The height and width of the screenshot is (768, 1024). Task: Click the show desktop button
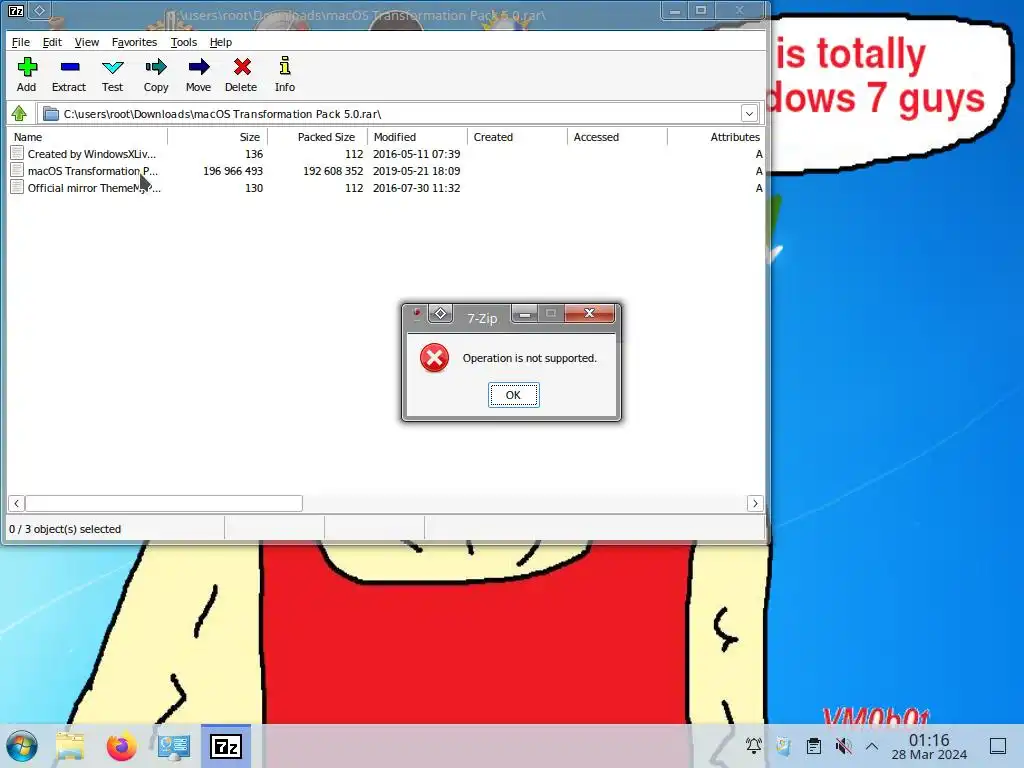point(998,745)
